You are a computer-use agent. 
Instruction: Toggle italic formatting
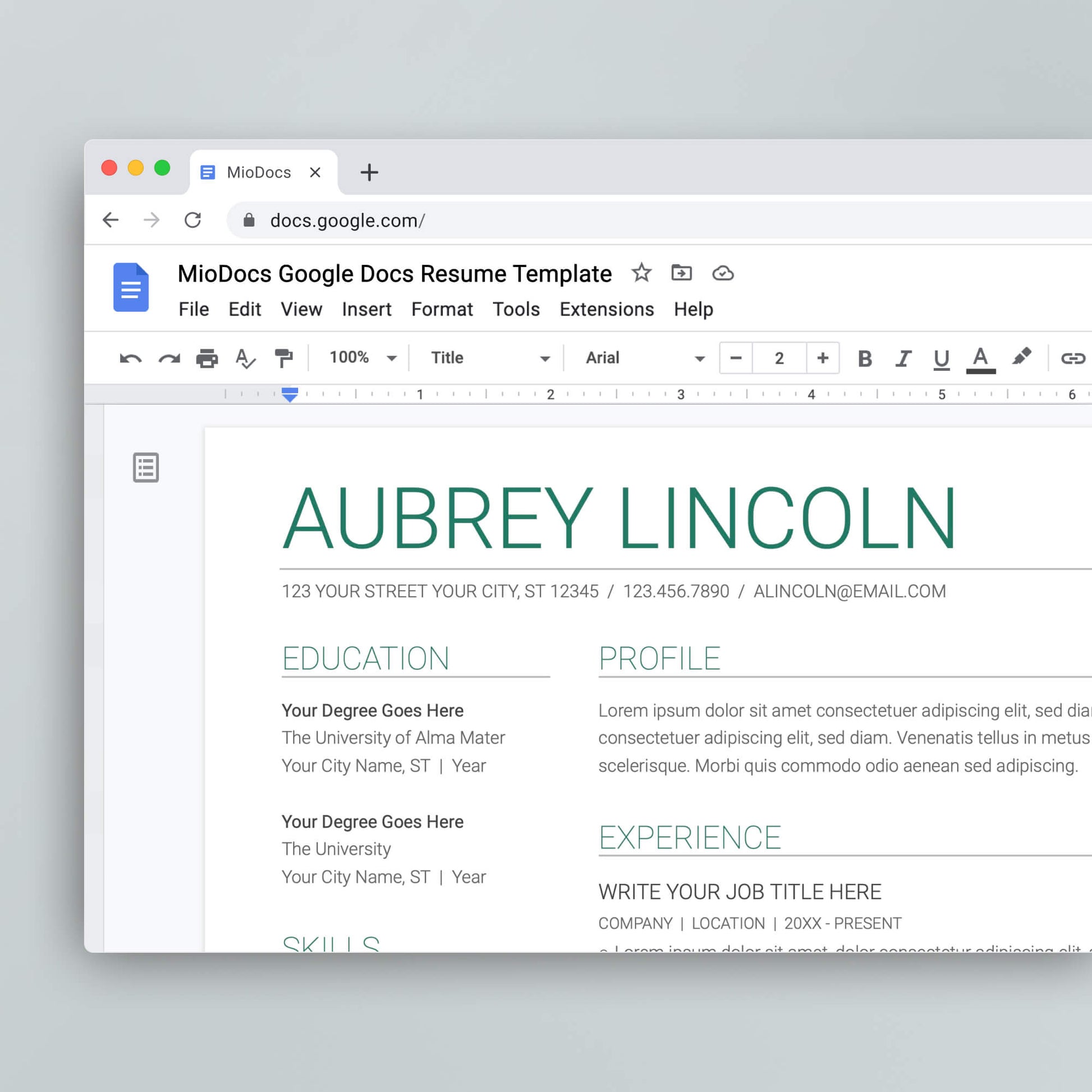pyautogui.click(x=903, y=358)
